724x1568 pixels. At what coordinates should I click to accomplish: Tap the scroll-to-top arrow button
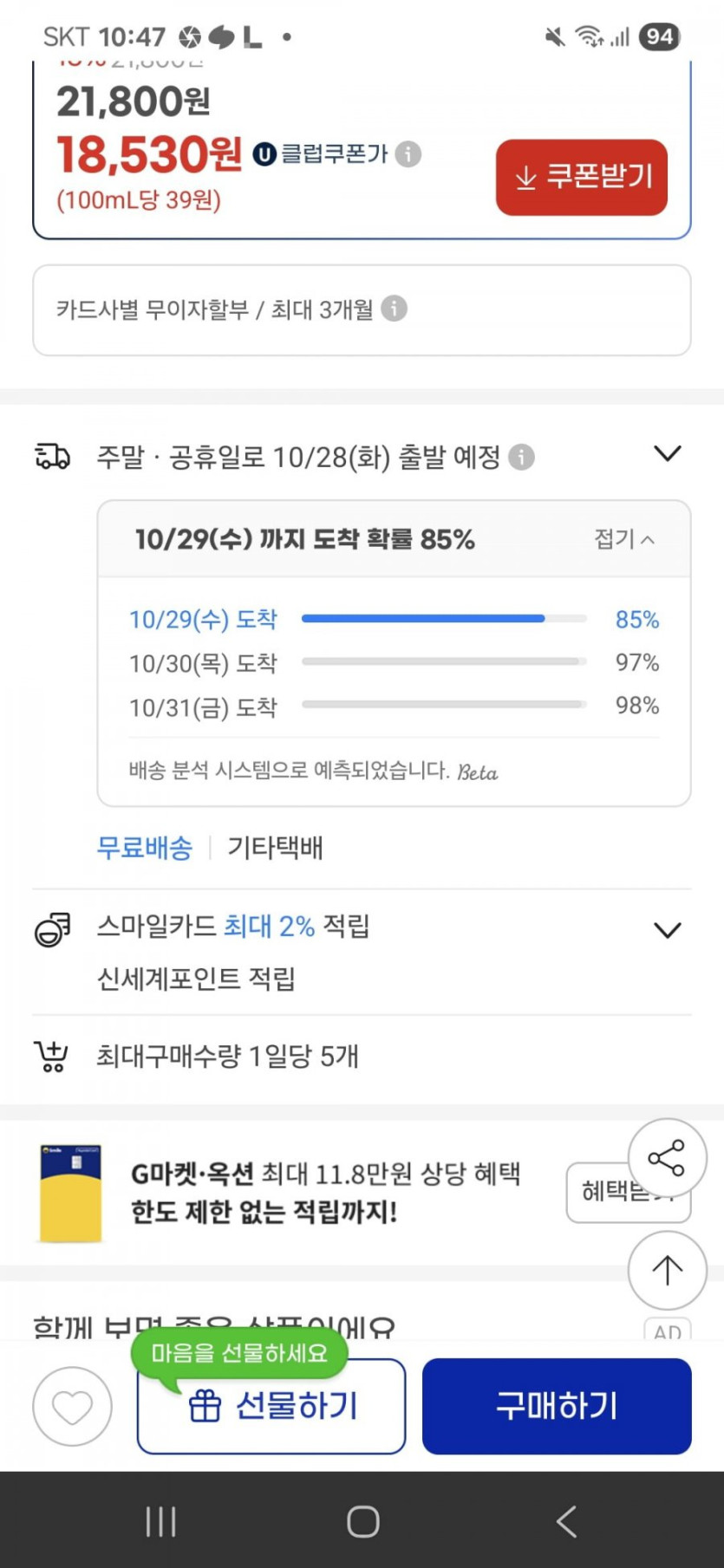point(667,1270)
